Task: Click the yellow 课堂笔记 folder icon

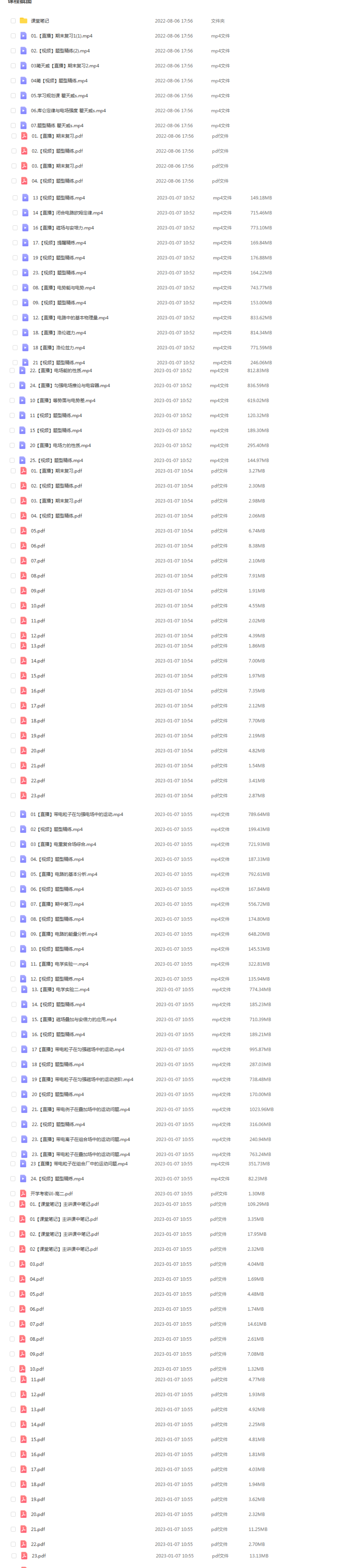Action: point(23,21)
